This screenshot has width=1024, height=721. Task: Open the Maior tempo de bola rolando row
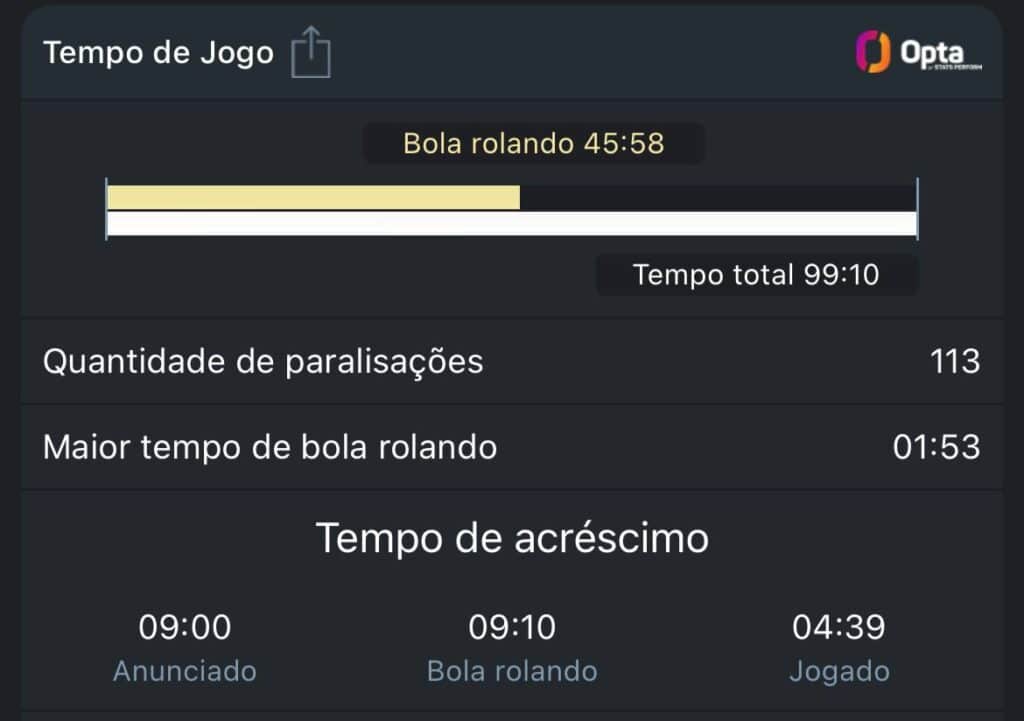coord(270,447)
